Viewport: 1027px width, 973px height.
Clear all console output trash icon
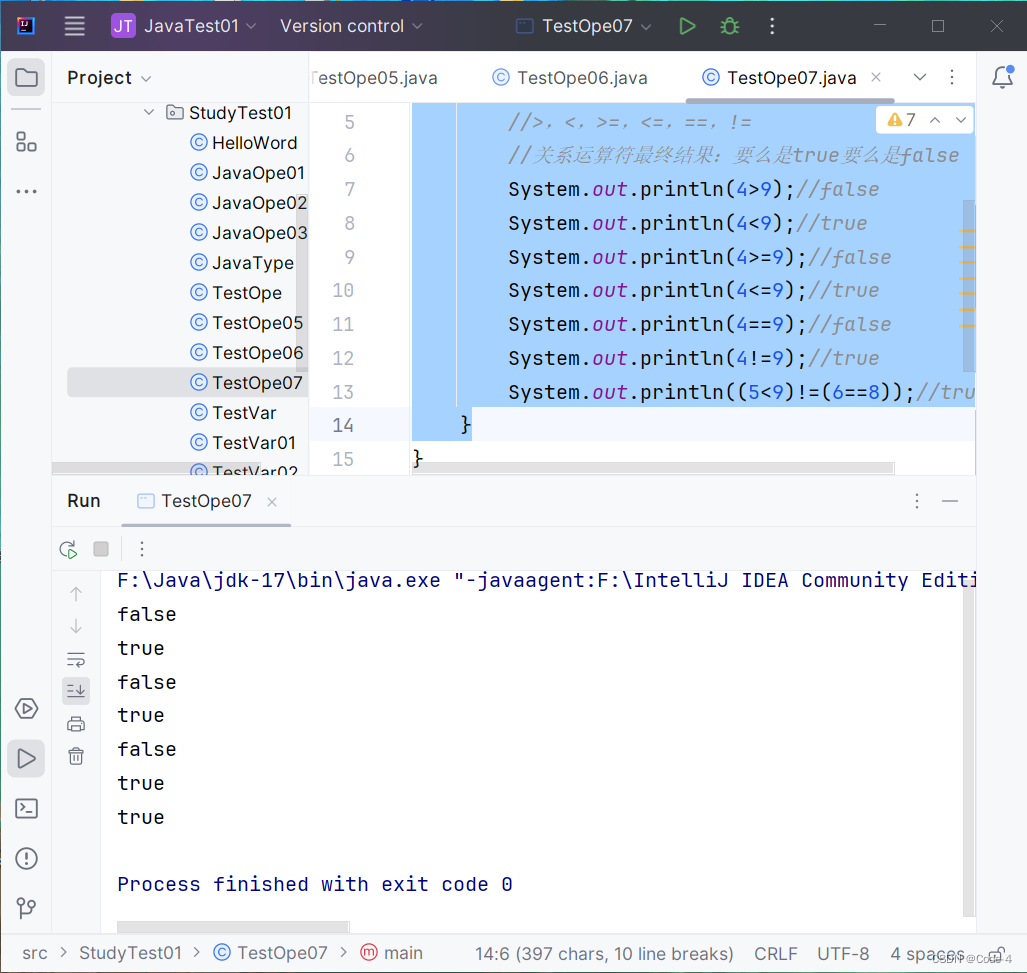(76, 756)
